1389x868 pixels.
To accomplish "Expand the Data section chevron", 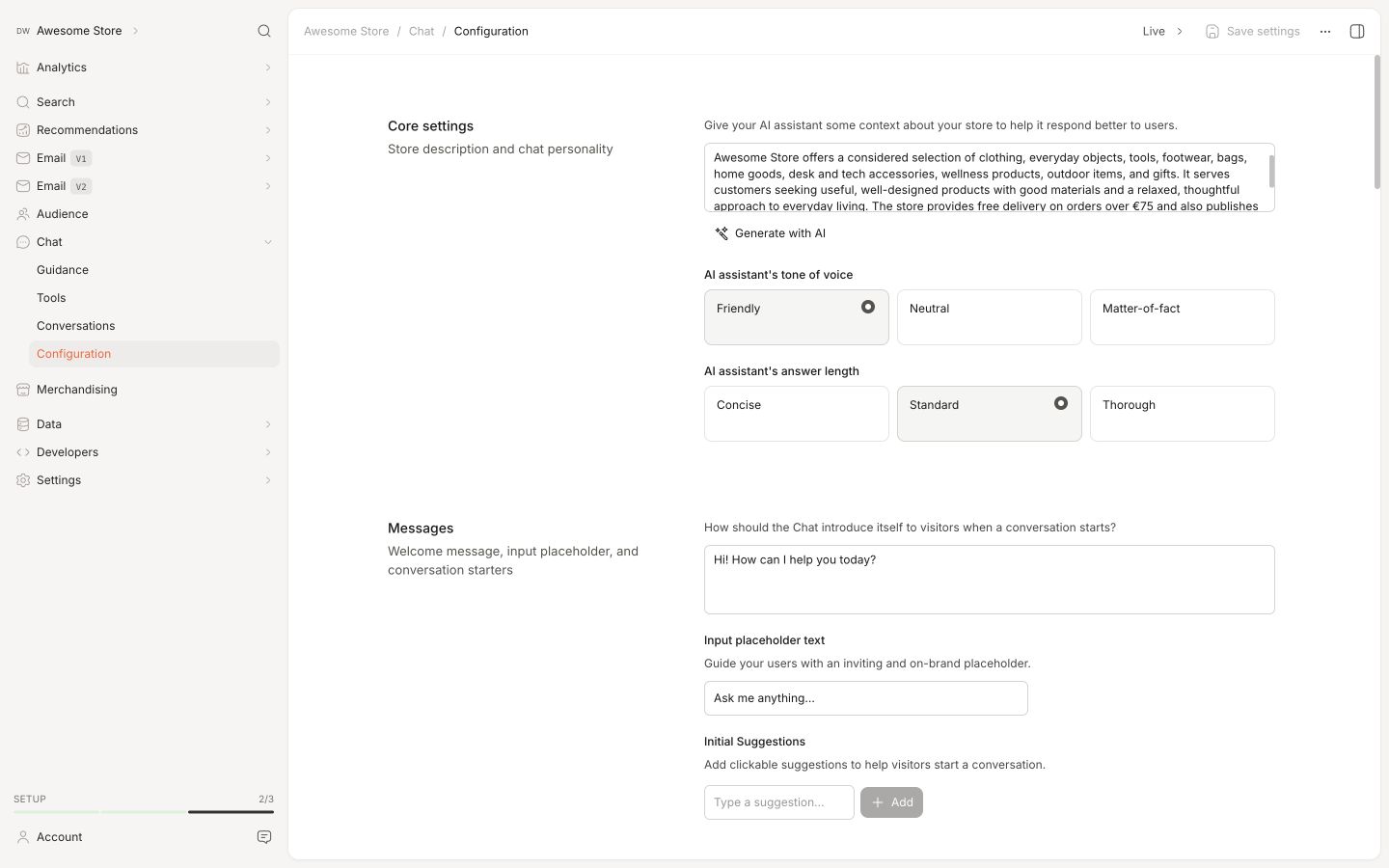I will [268, 424].
